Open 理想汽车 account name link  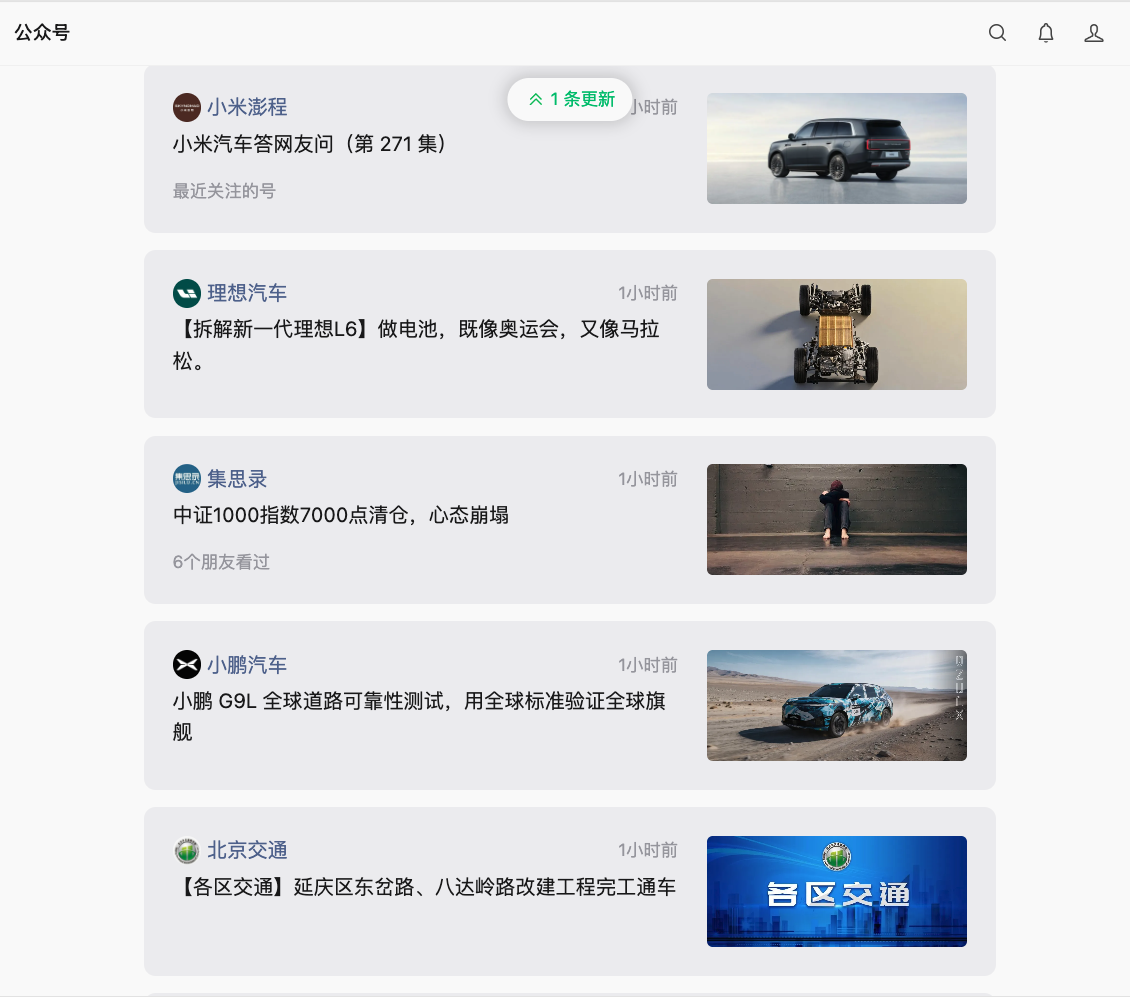coord(247,293)
